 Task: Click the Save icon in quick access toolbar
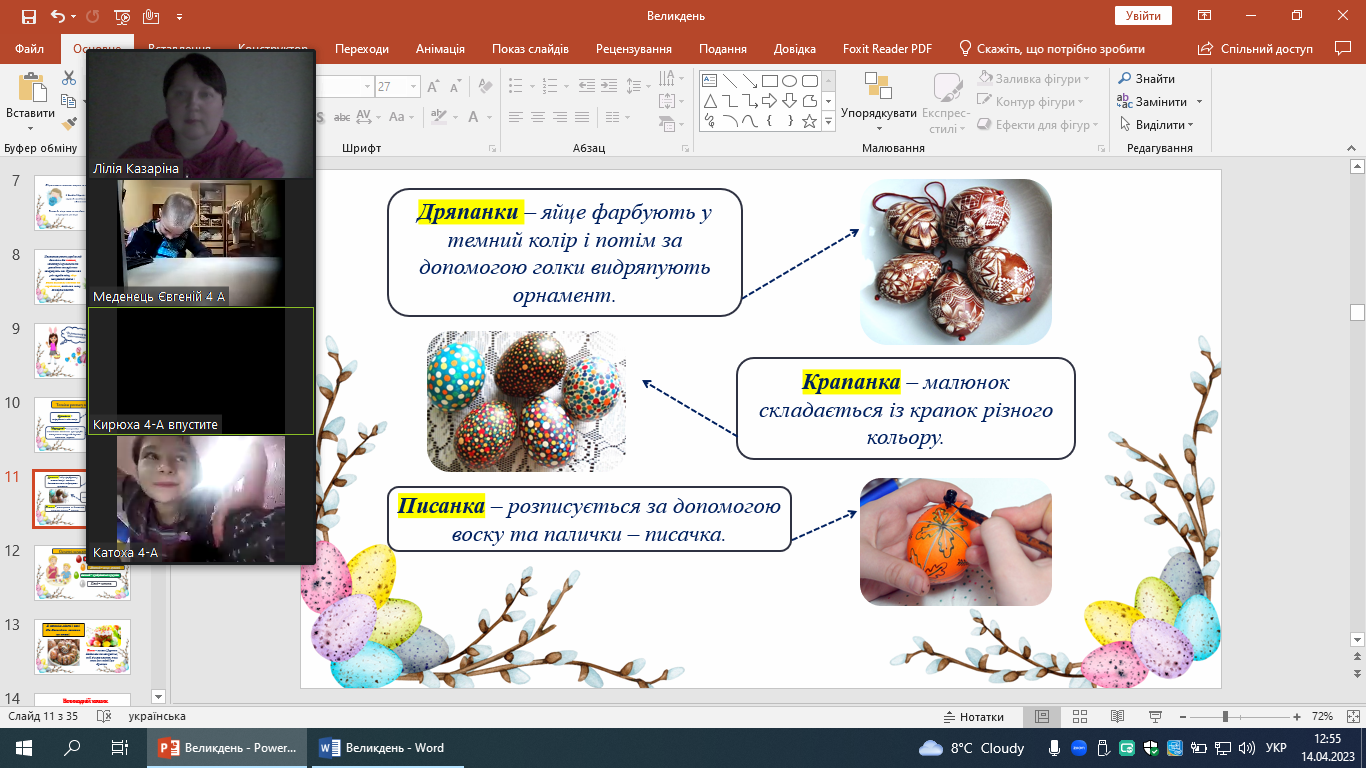point(28,16)
